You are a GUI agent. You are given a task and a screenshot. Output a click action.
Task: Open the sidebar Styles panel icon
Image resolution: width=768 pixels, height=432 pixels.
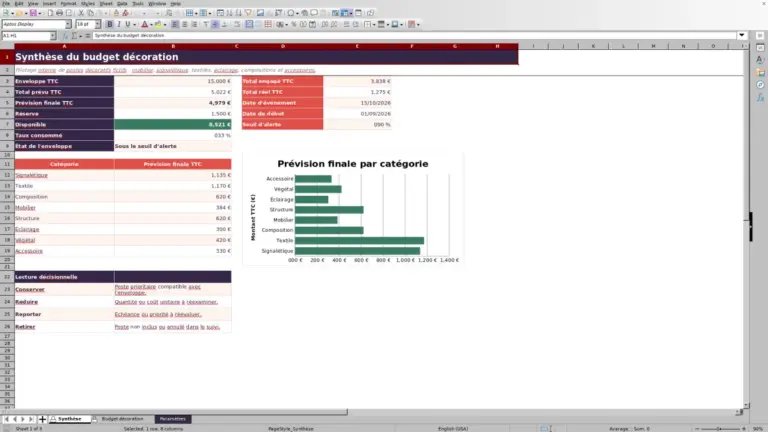(x=760, y=60)
